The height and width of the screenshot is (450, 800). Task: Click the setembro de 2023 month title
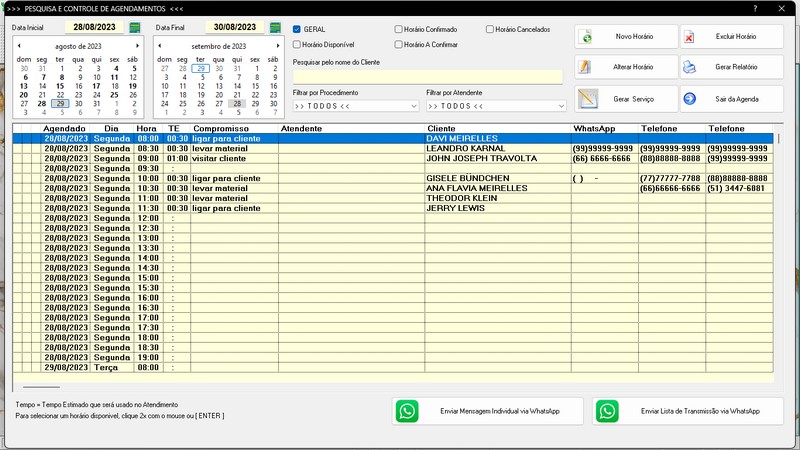pos(219,46)
